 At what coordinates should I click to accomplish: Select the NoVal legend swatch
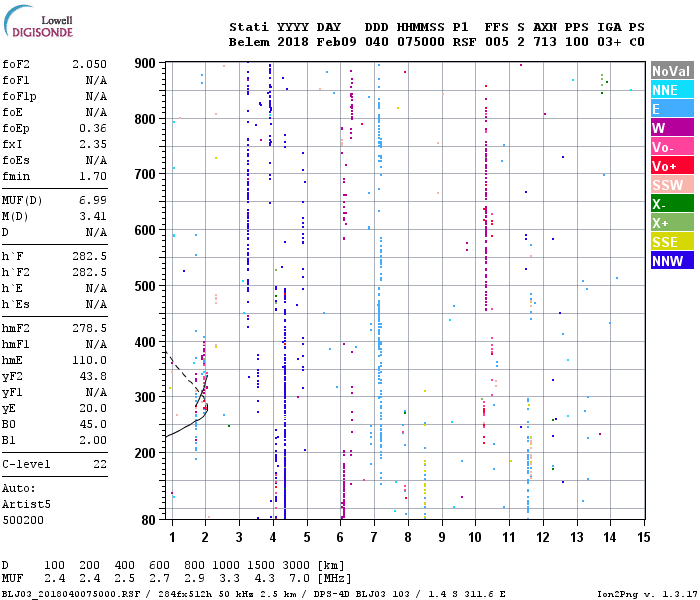click(672, 71)
